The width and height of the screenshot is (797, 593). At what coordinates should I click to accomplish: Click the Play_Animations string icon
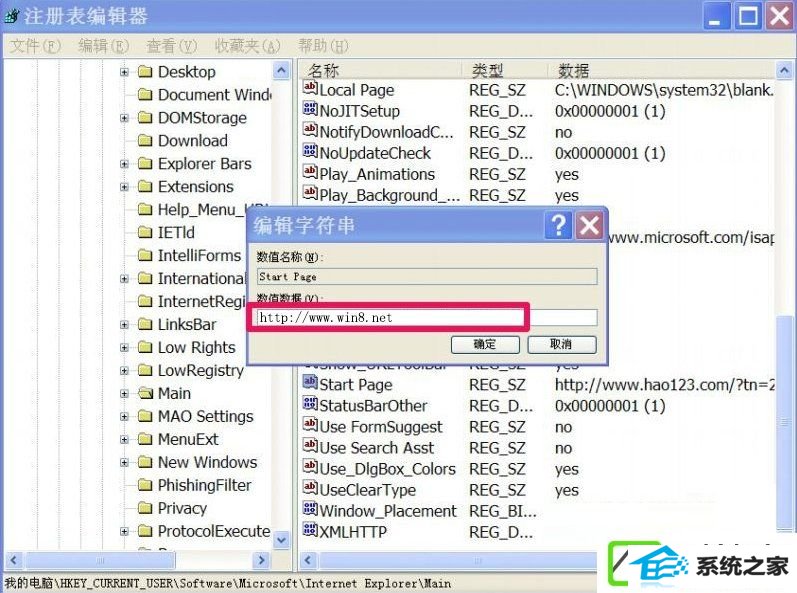310,172
